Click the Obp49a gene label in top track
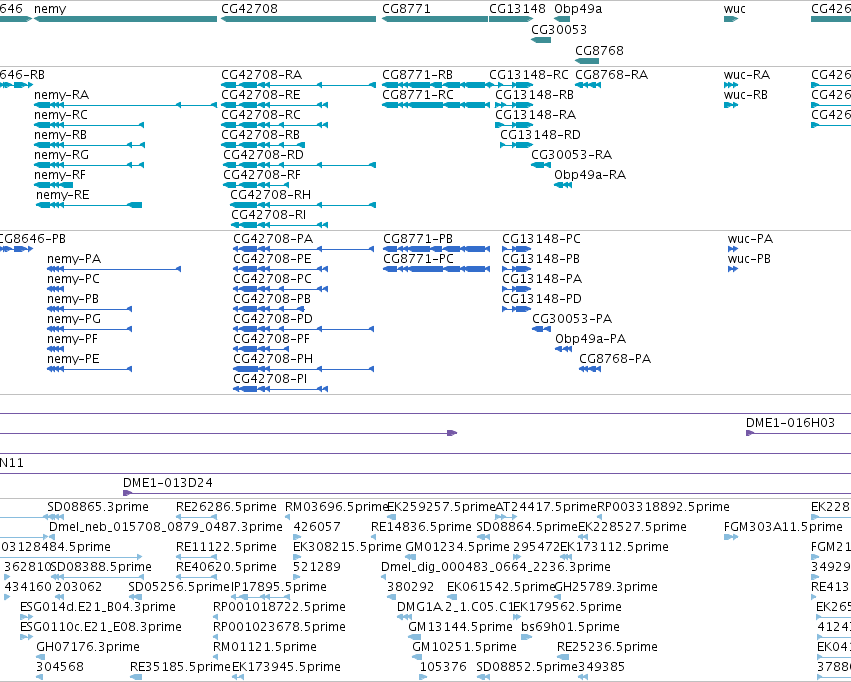 click(578, 9)
